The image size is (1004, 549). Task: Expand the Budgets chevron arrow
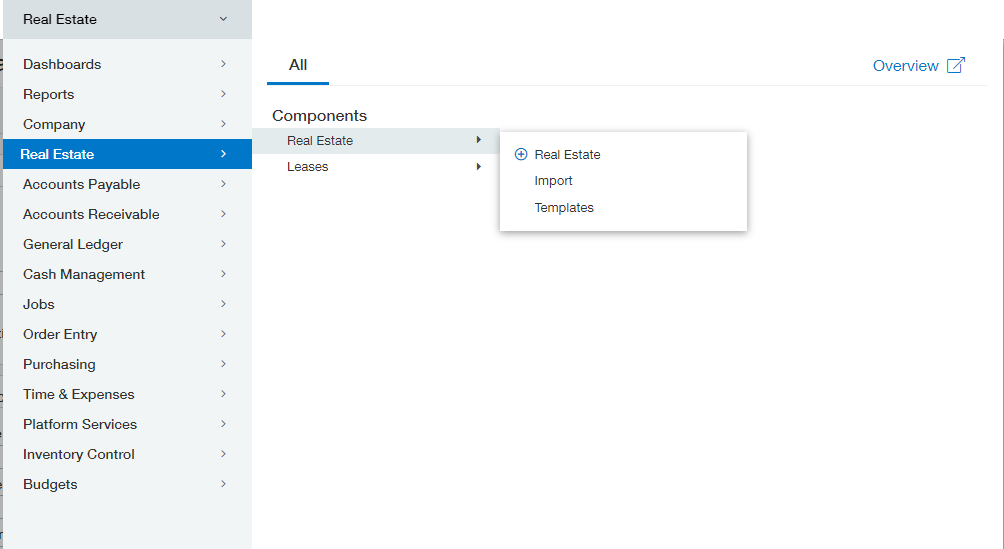[223, 484]
